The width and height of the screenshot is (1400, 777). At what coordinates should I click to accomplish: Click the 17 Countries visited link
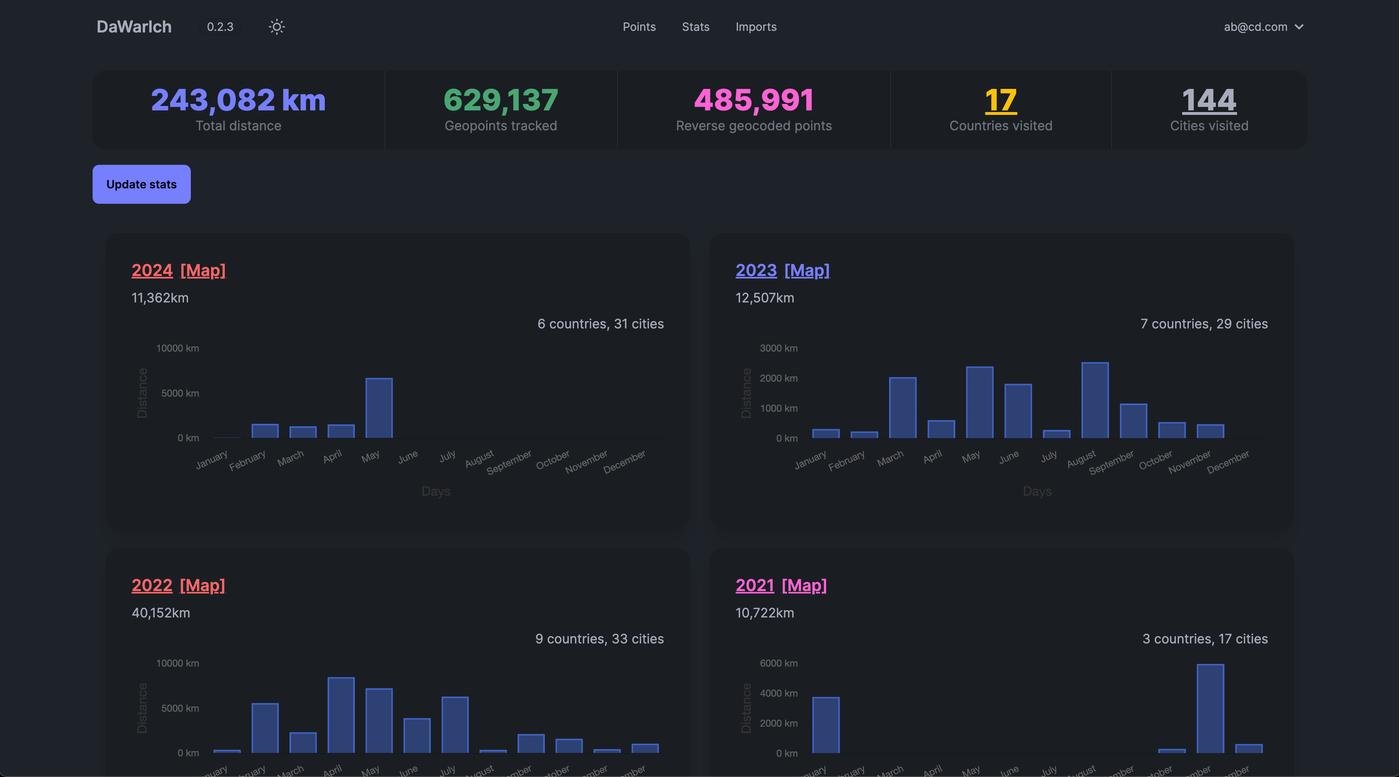click(x=1000, y=100)
